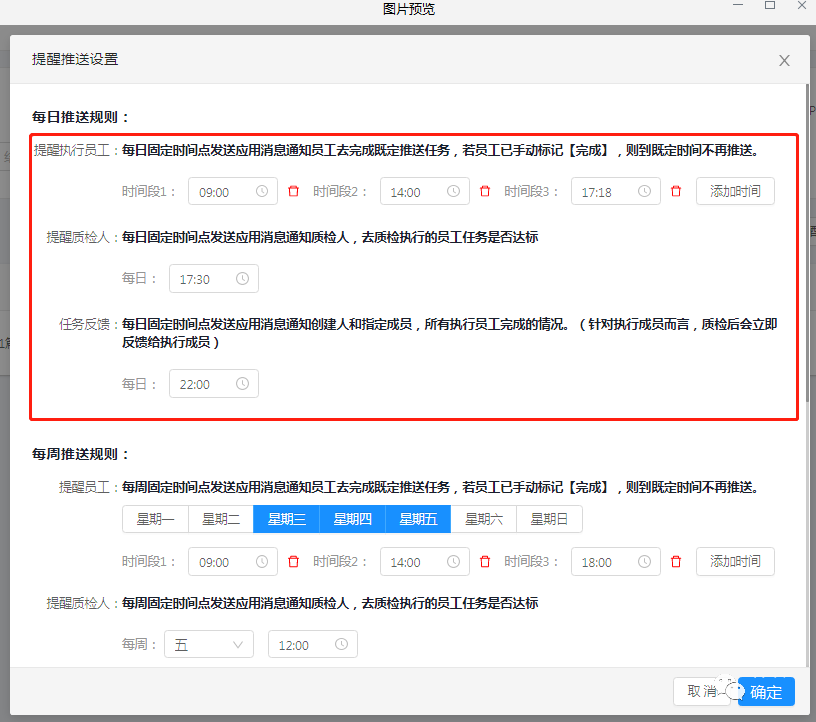Toggle 星期一 weekday selection
This screenshot has height=722, width=816.
click(155, 519)
